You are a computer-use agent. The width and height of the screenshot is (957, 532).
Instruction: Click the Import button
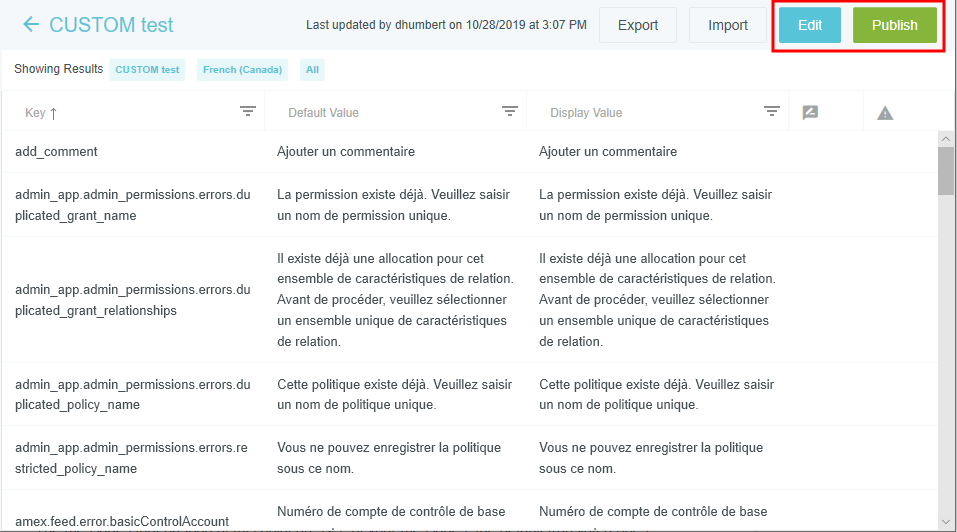click(x=727, y=25)
